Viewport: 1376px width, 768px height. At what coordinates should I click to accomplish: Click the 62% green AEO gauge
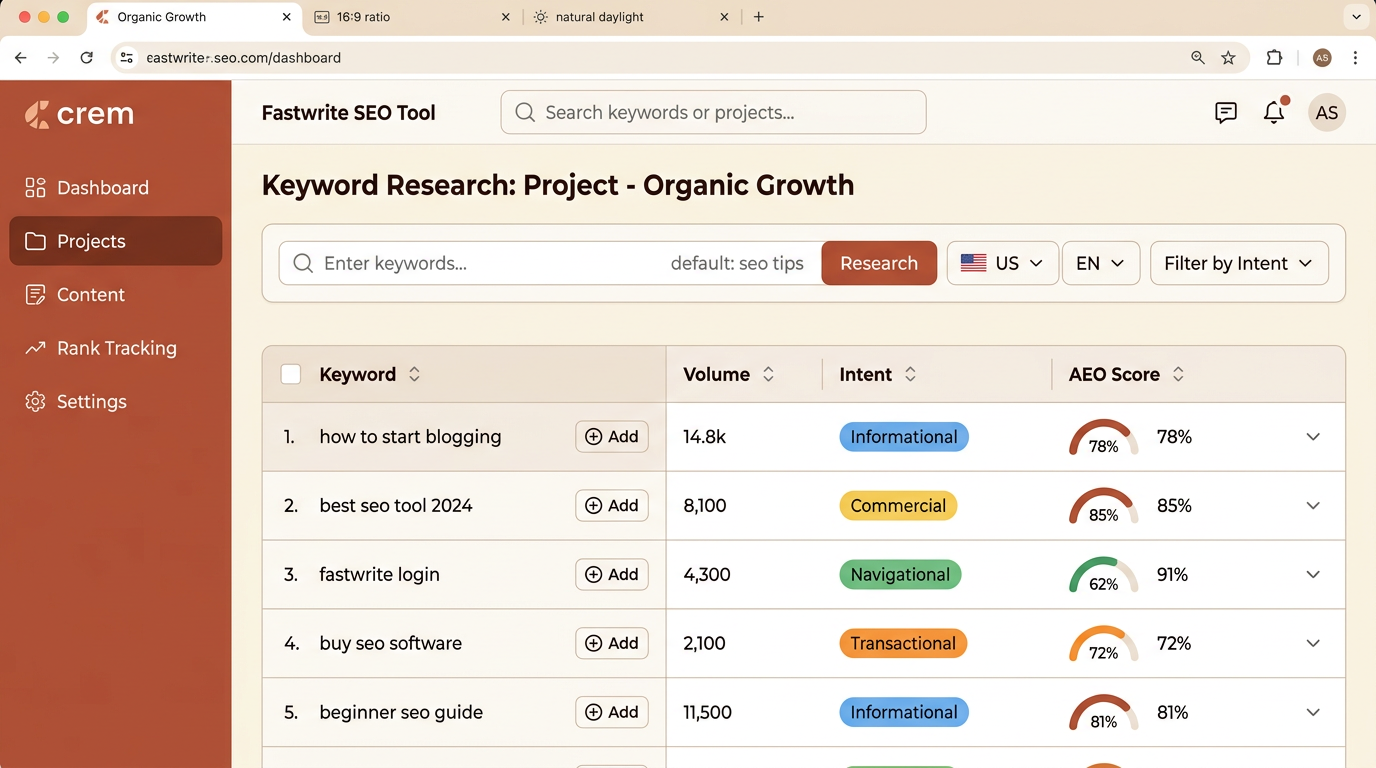pos(1104,576)
